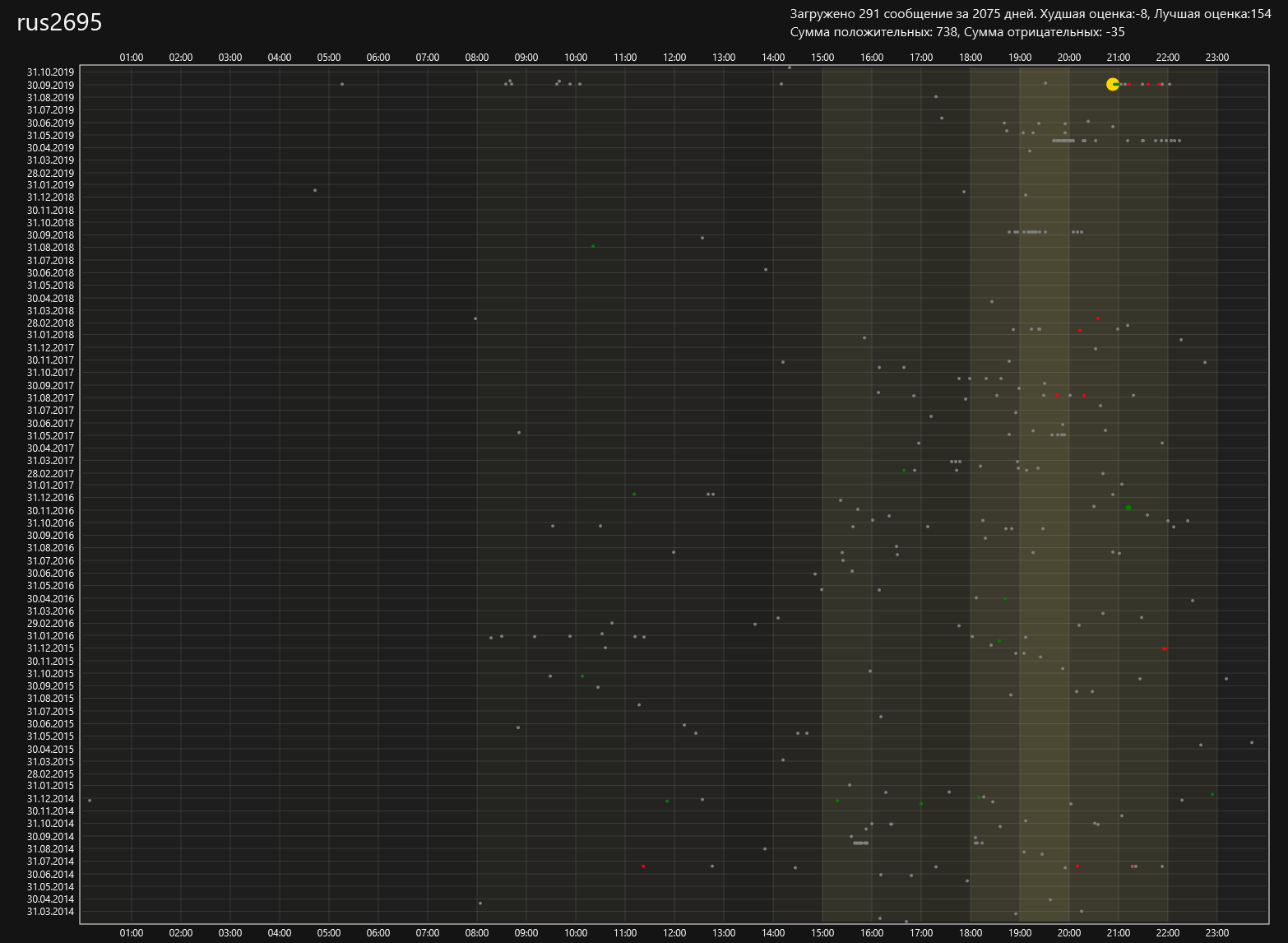Click the 01:00 label on the top axis
The image size is (1288, 943).
[132, 58]
